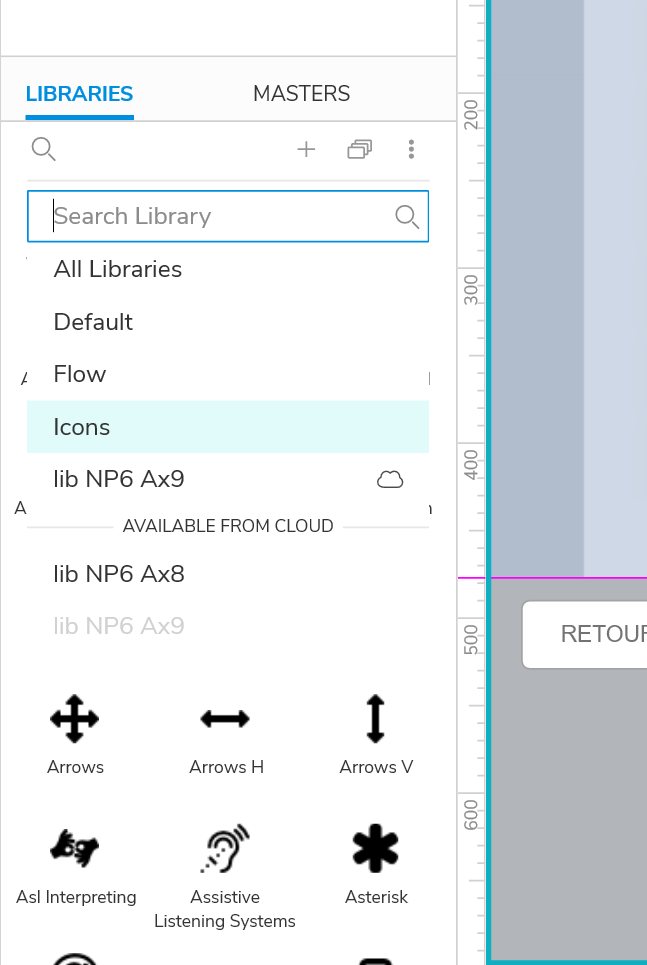This screenshot has height=965, width=647.
Task: Click the magnifier icon above the search field
Action: tap(43, 150)
